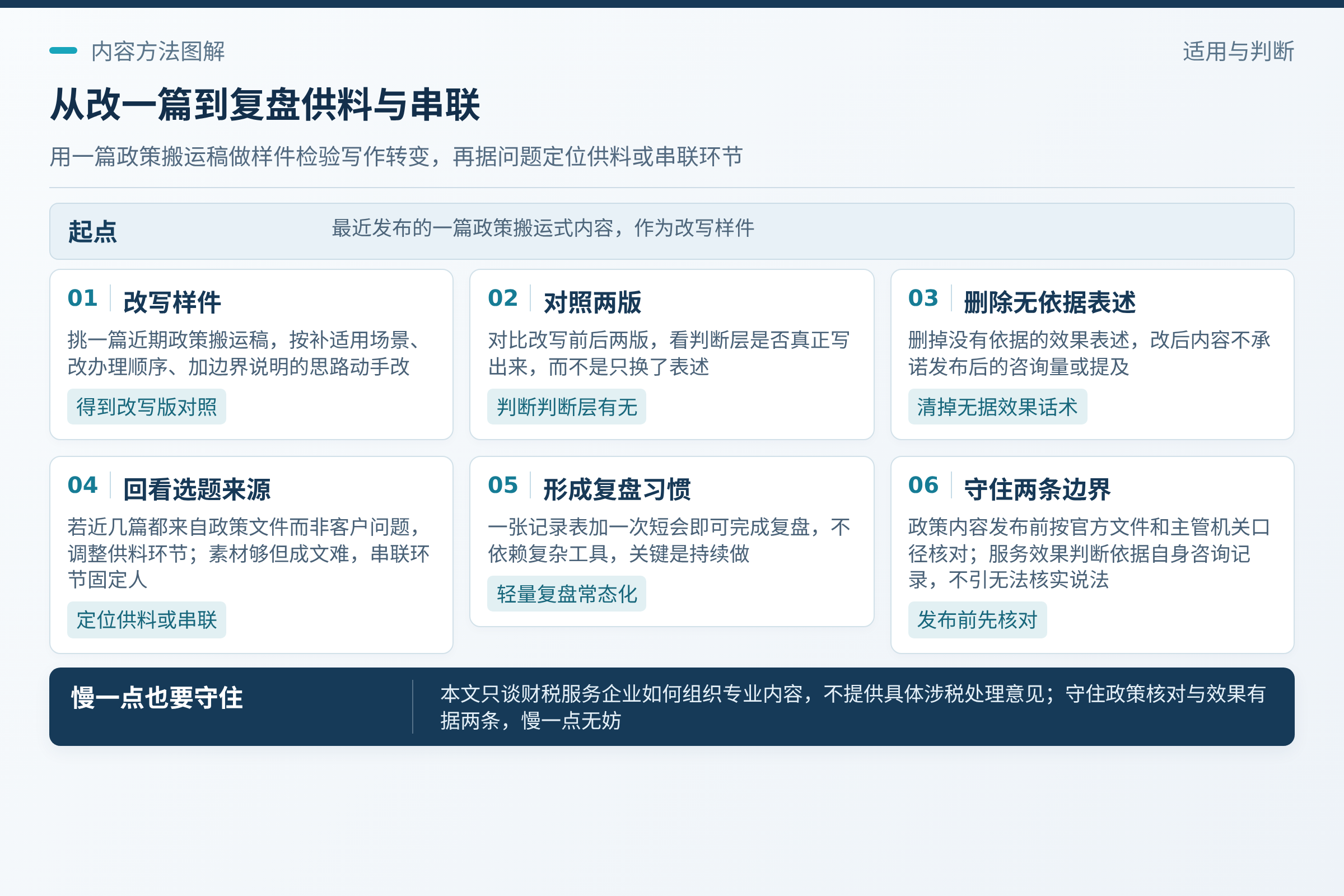Image resolution: width=1344 pixels, height=896 pixels.
Task: Open the 改写样件 card heading
Action: (172, 302)
